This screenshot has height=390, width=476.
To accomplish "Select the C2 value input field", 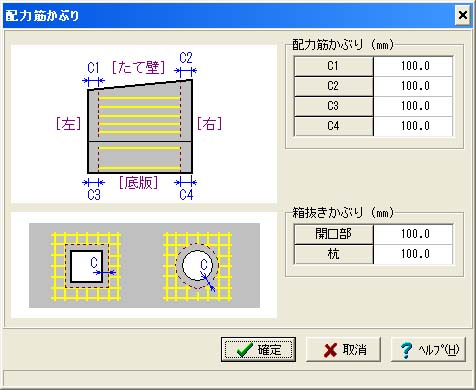I will point(413,86).
